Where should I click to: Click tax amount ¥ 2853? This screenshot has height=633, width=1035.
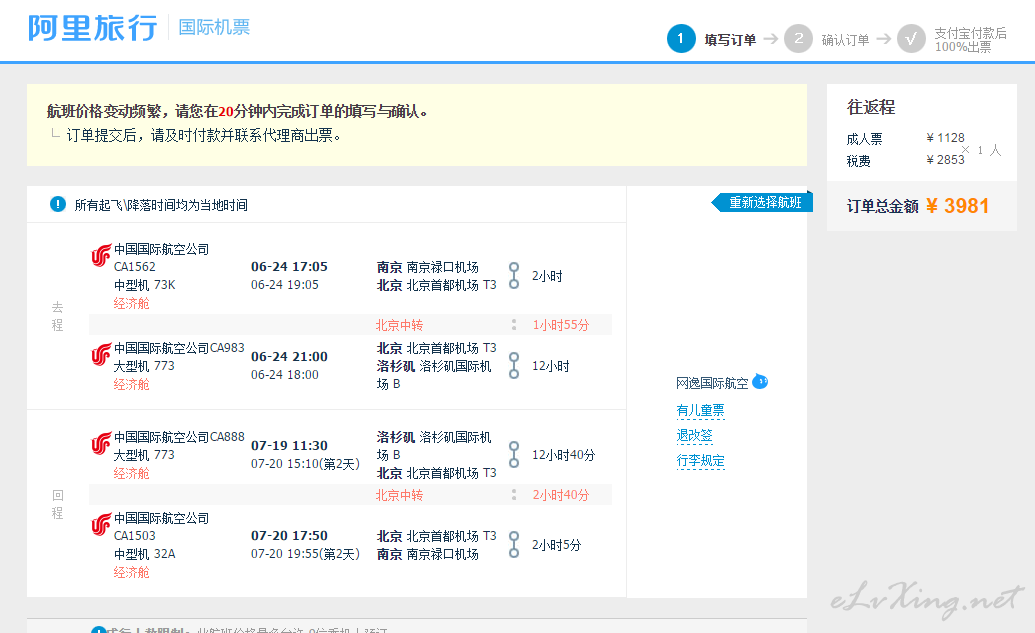click(945, 160)
